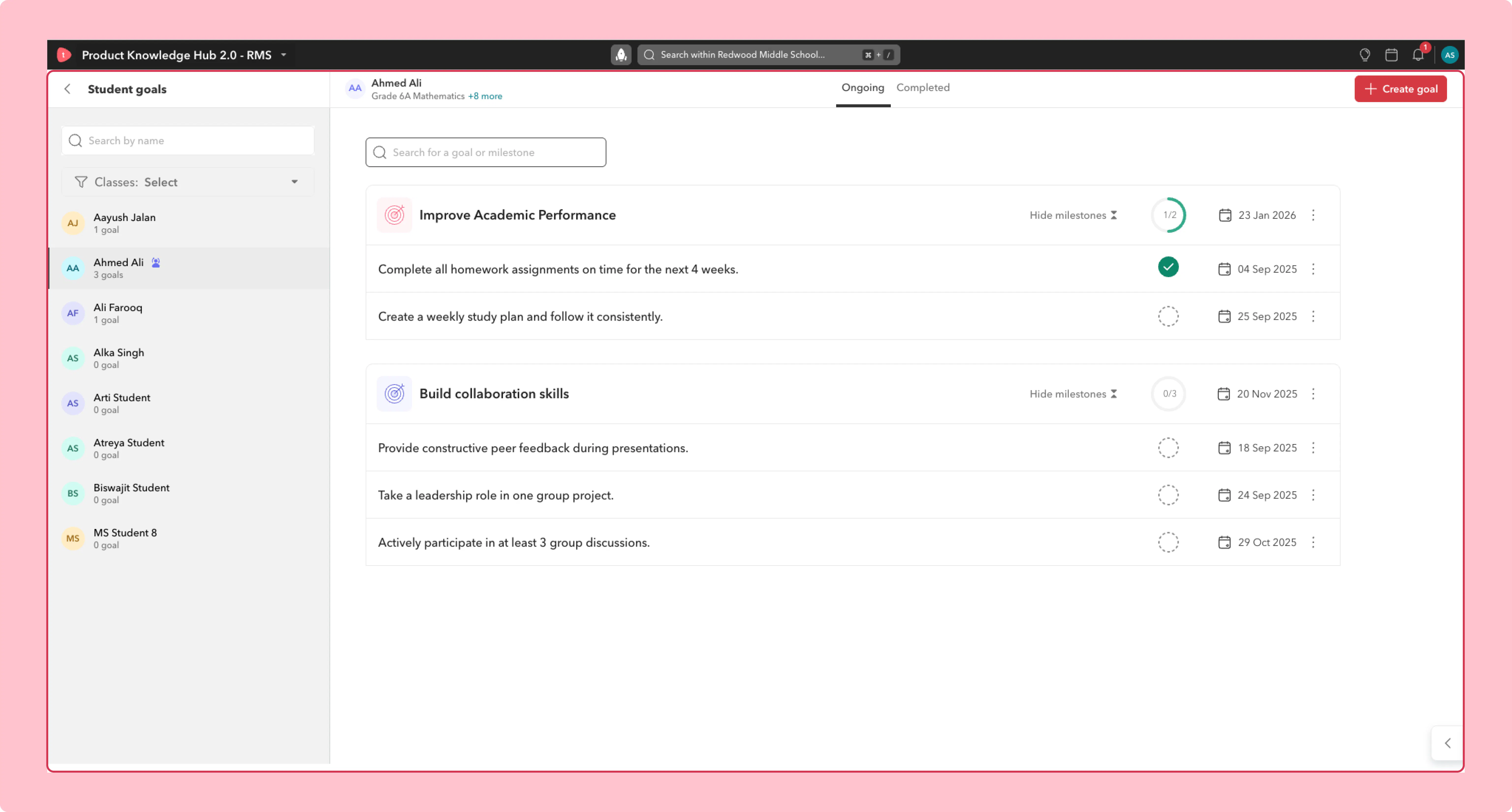Image resolution: width=1512 pixels, height=812 pixels.
Task: Select student Ali Farooq
Action: pyautogui.click(x=189, y=313)
